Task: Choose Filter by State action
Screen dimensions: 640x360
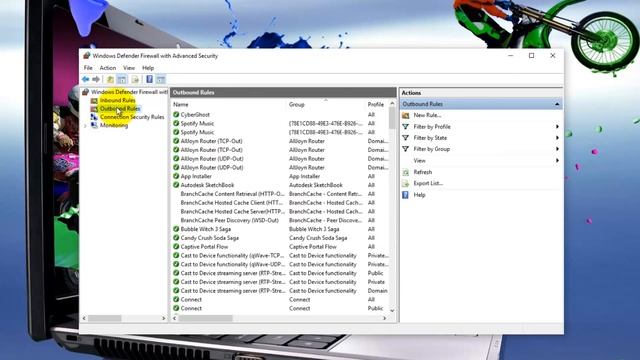Action: coord(430,138)
